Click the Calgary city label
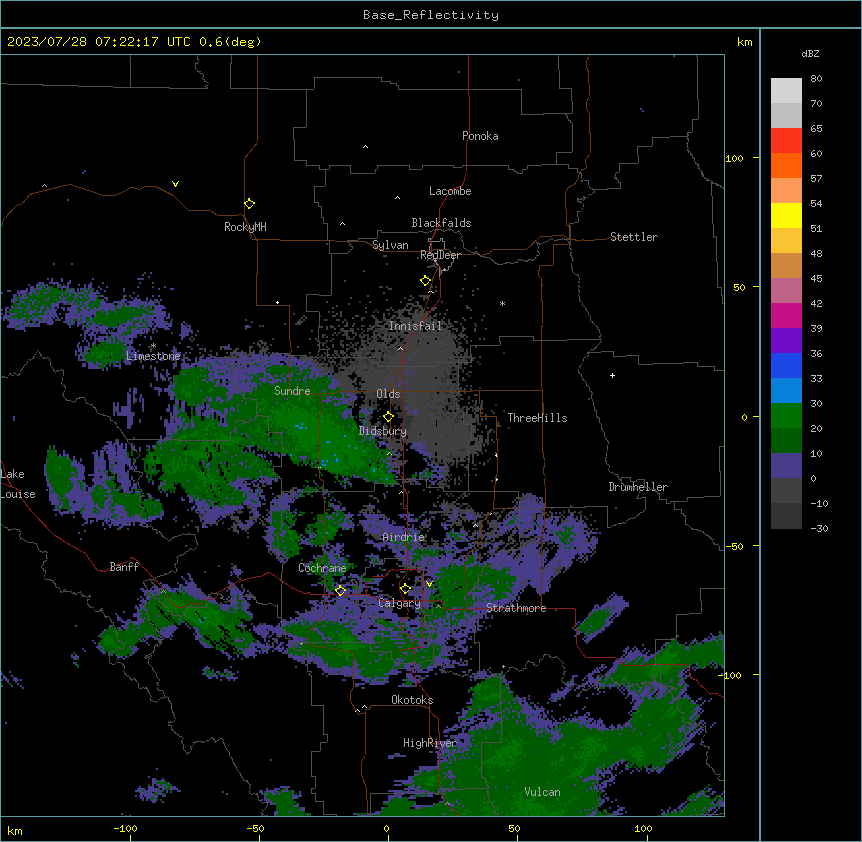 399,603
